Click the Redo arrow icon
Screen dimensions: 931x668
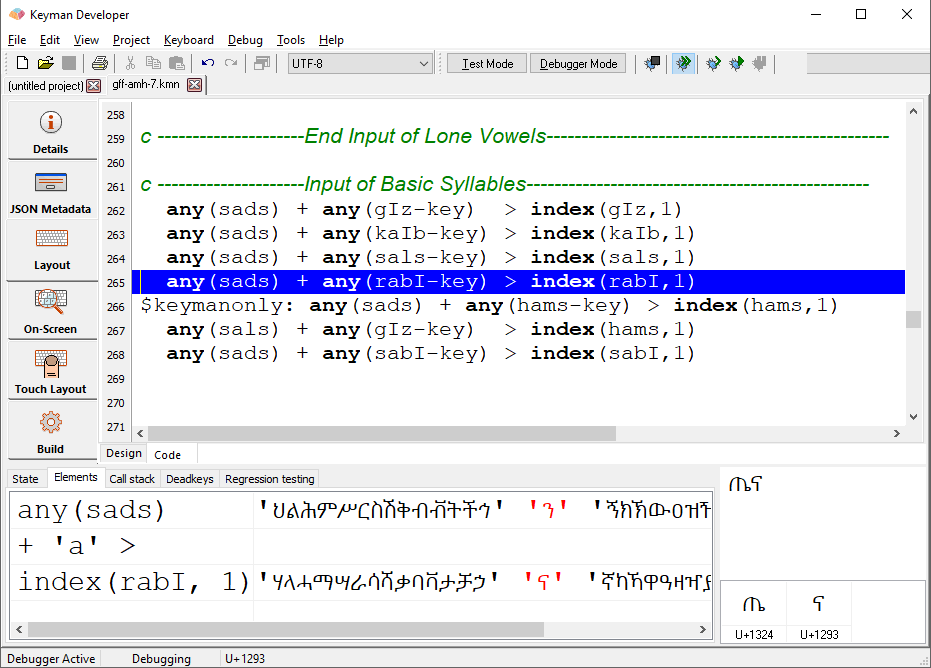click(231, 63)
